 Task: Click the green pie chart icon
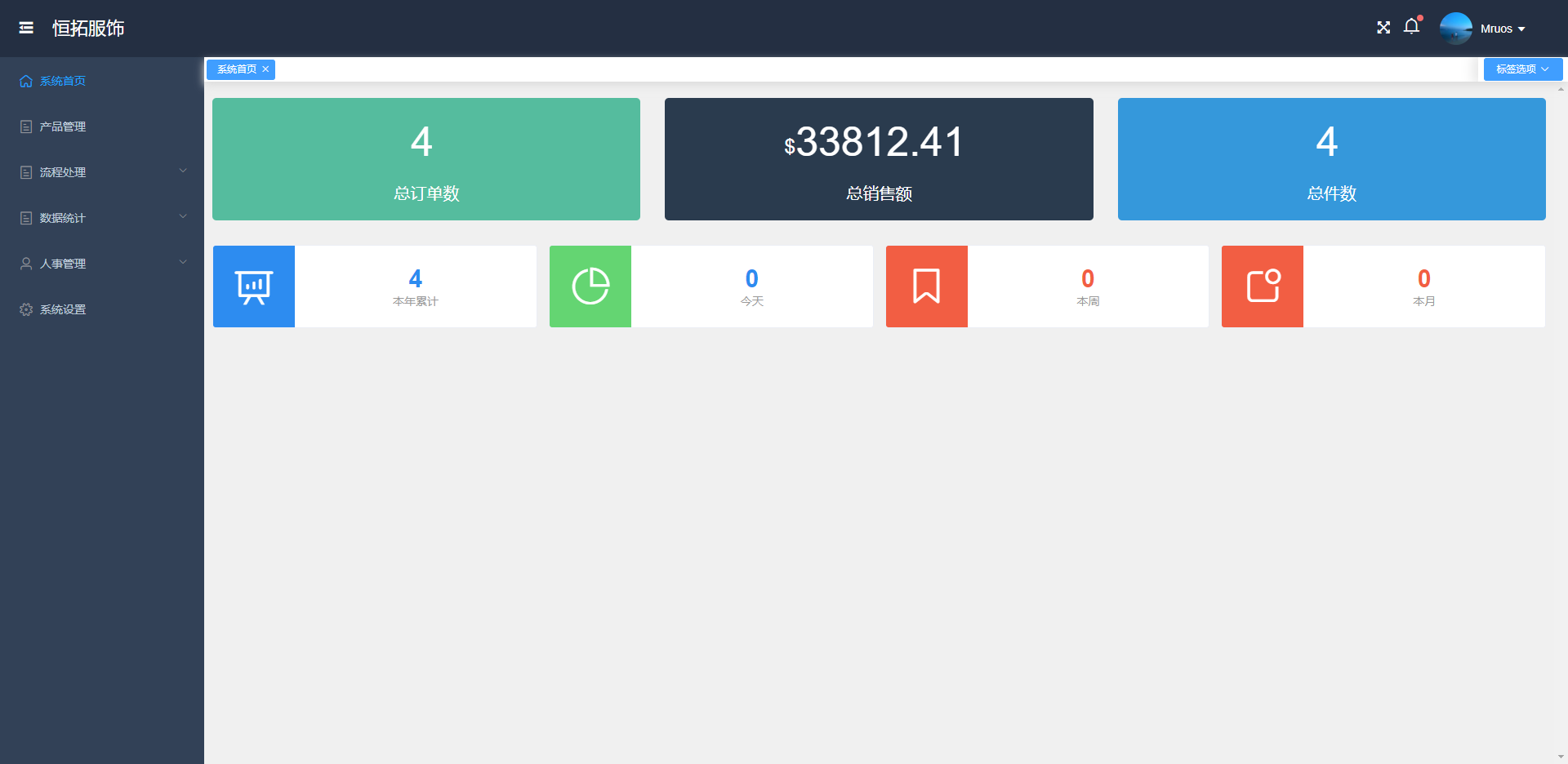coord(590,286)
